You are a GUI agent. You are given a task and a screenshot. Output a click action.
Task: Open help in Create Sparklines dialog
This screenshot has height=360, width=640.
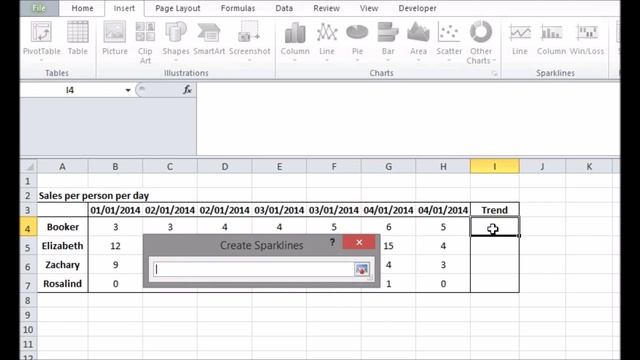332,242
